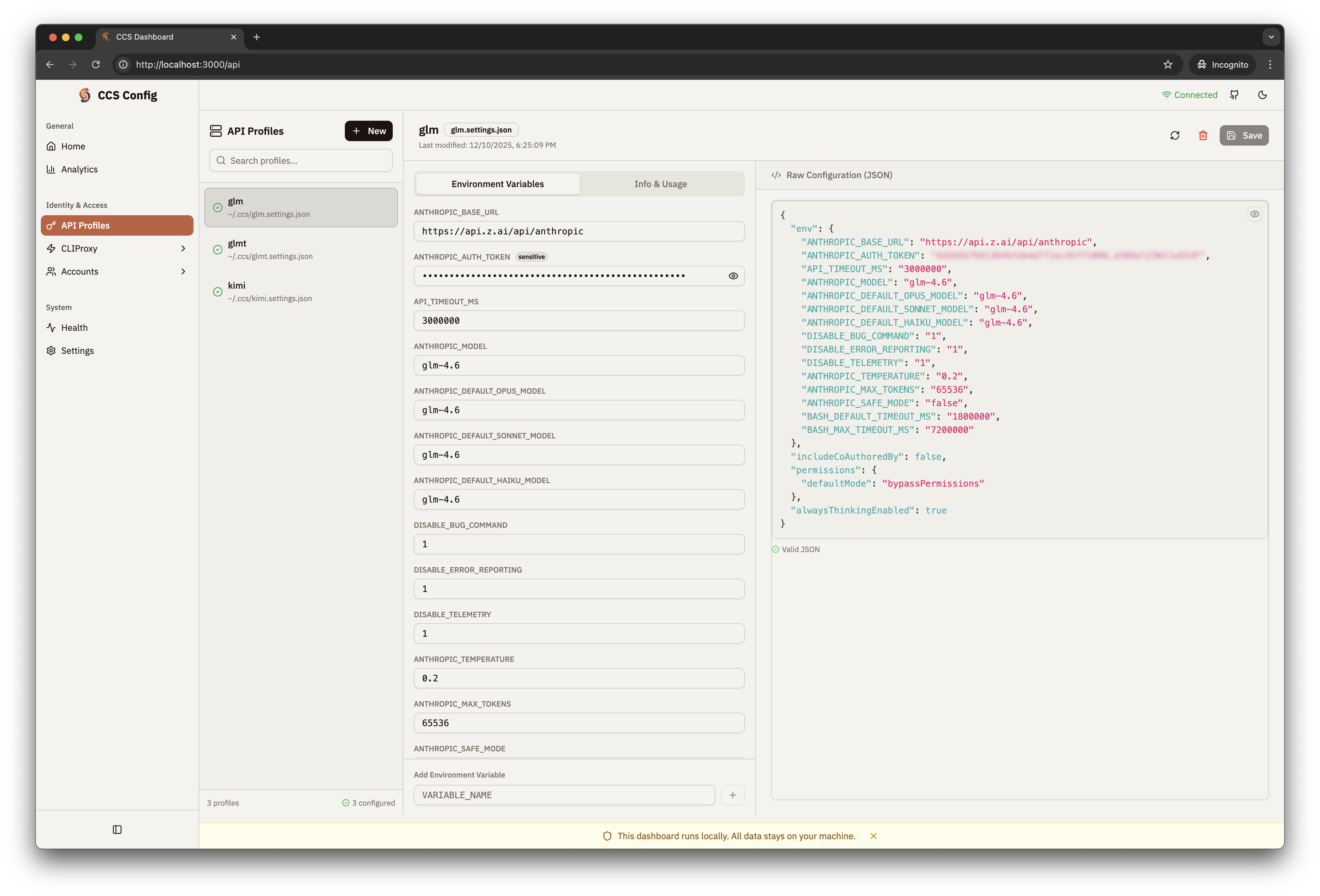The image size is (1320, 896).
Task: Dismiss the local data privacy banner
Action: tap(874, 836)
